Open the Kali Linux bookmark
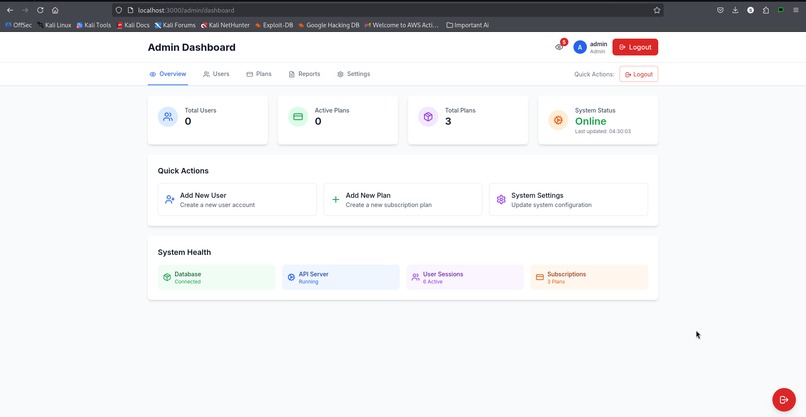 point(54,25)
